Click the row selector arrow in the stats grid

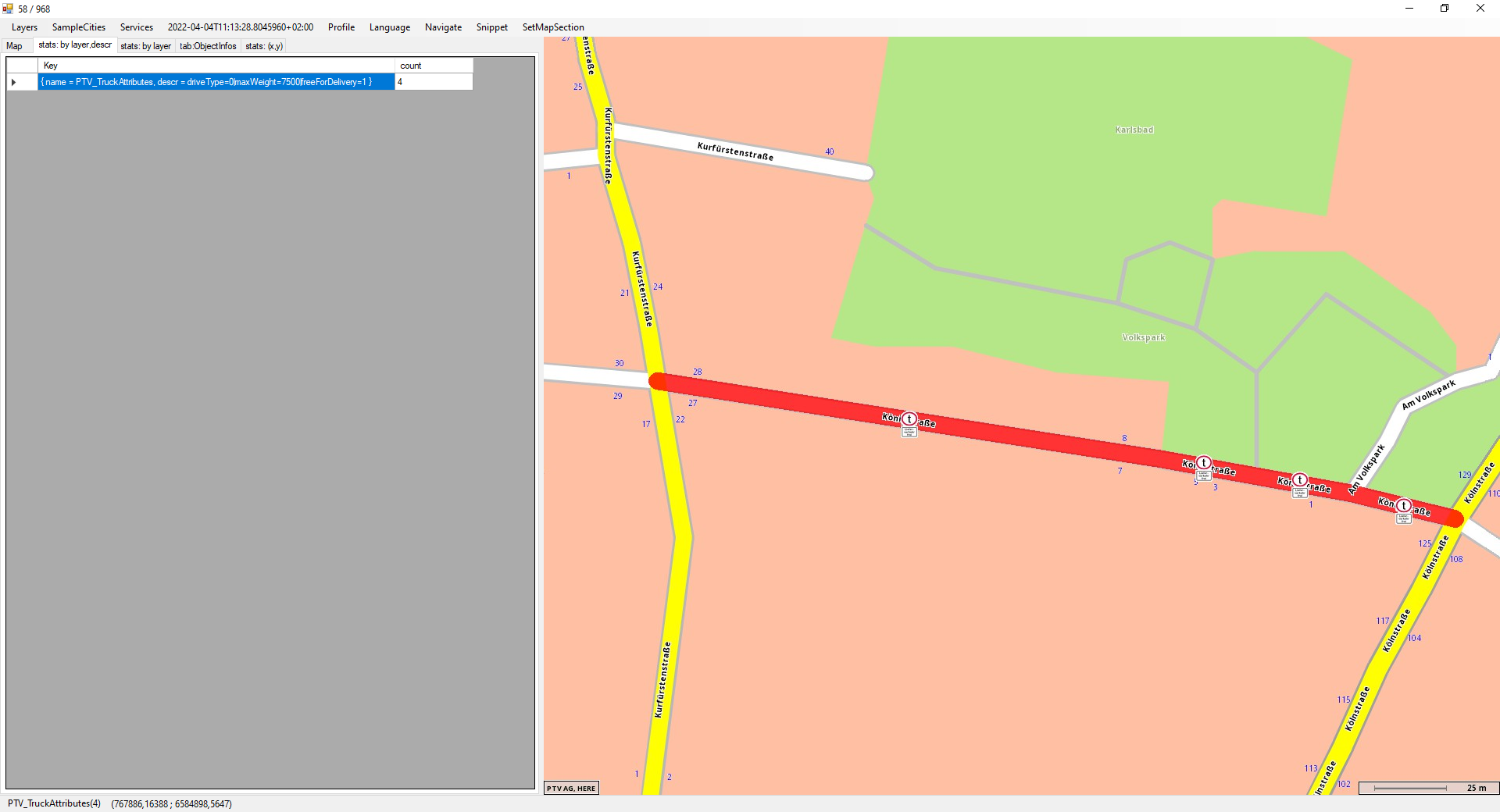click(x=14, y=82)
